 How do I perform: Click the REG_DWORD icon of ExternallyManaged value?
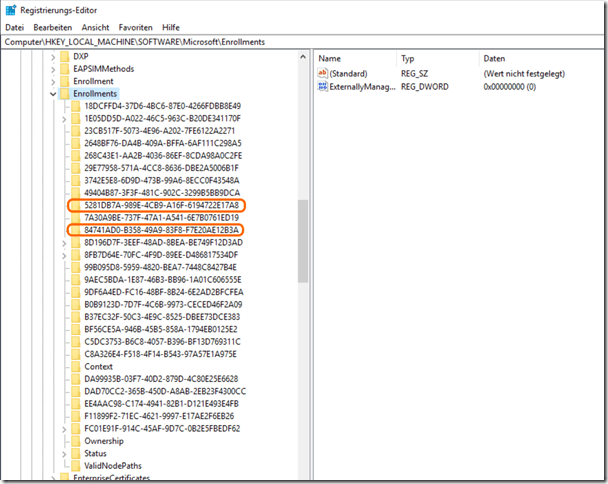pos(322,88)
